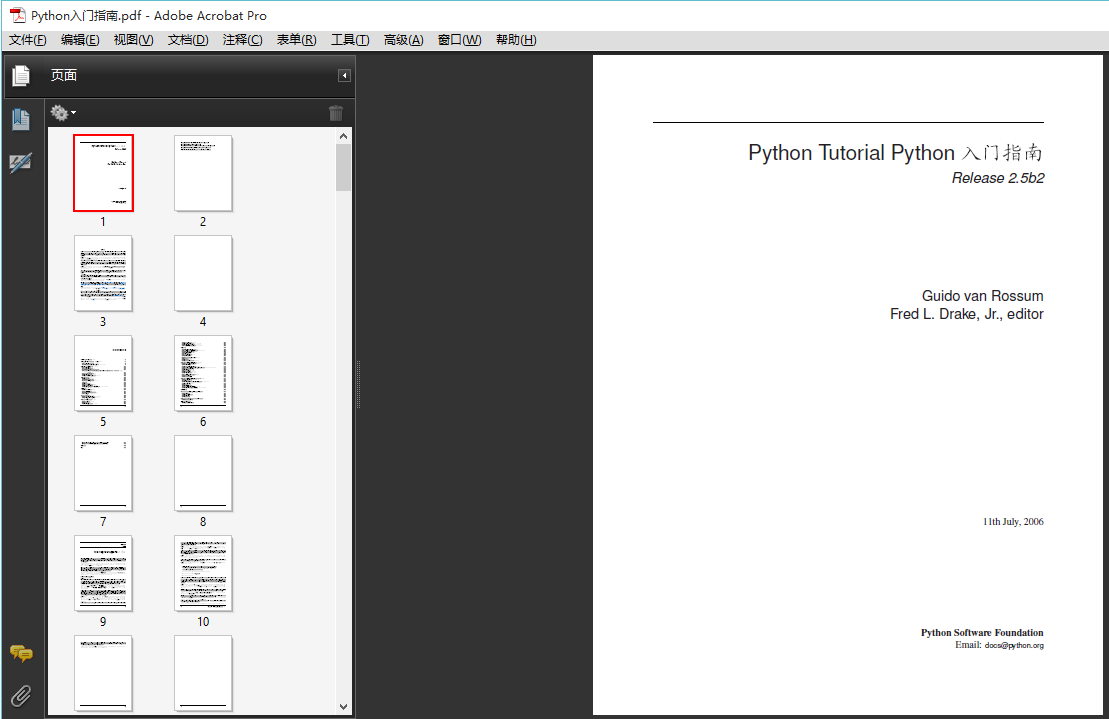Select page 8 thumbnail
Image resolution: width=1109 pixels, height=719 pixels.
[x=203, y=473]
